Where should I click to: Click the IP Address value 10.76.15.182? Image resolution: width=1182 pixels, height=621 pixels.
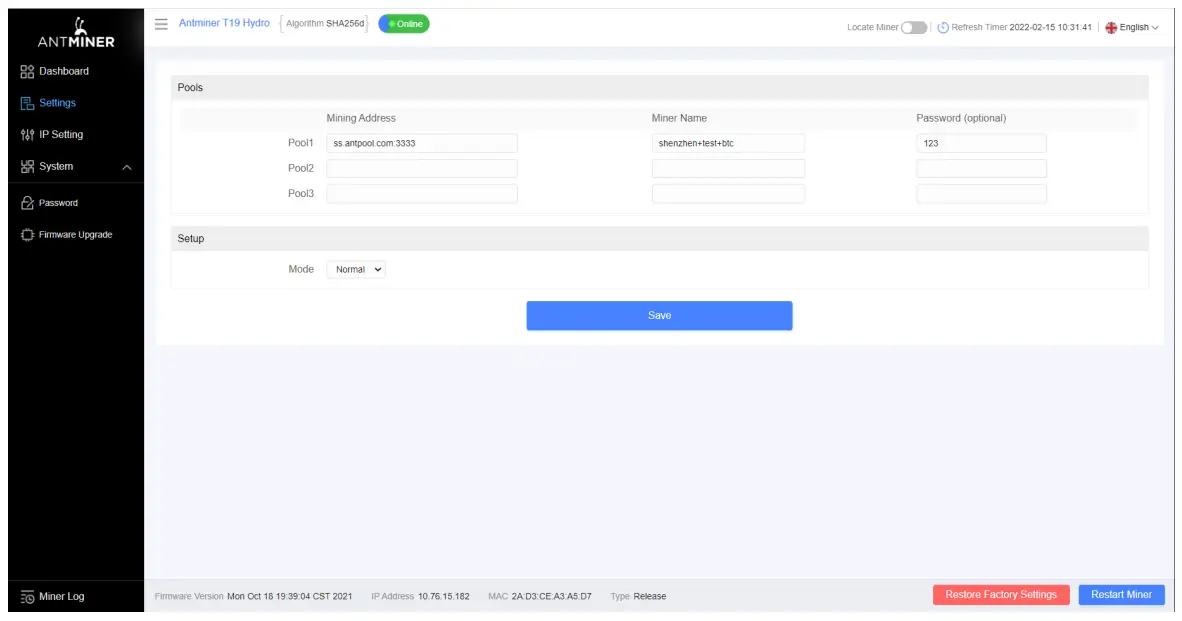pos(443,596)
